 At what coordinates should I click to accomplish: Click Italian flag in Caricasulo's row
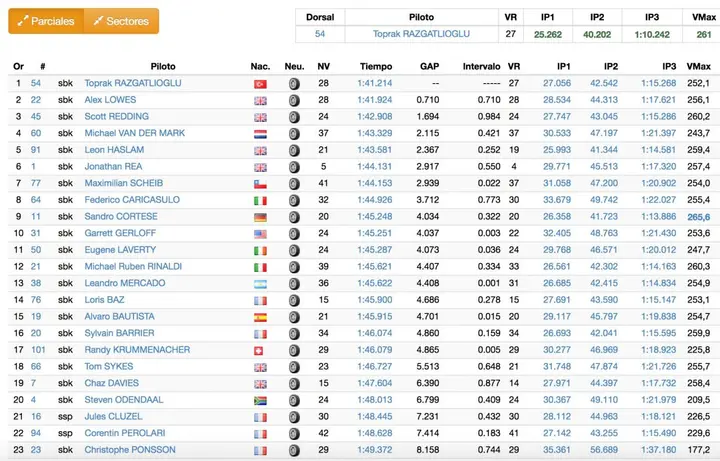[260, 201]
